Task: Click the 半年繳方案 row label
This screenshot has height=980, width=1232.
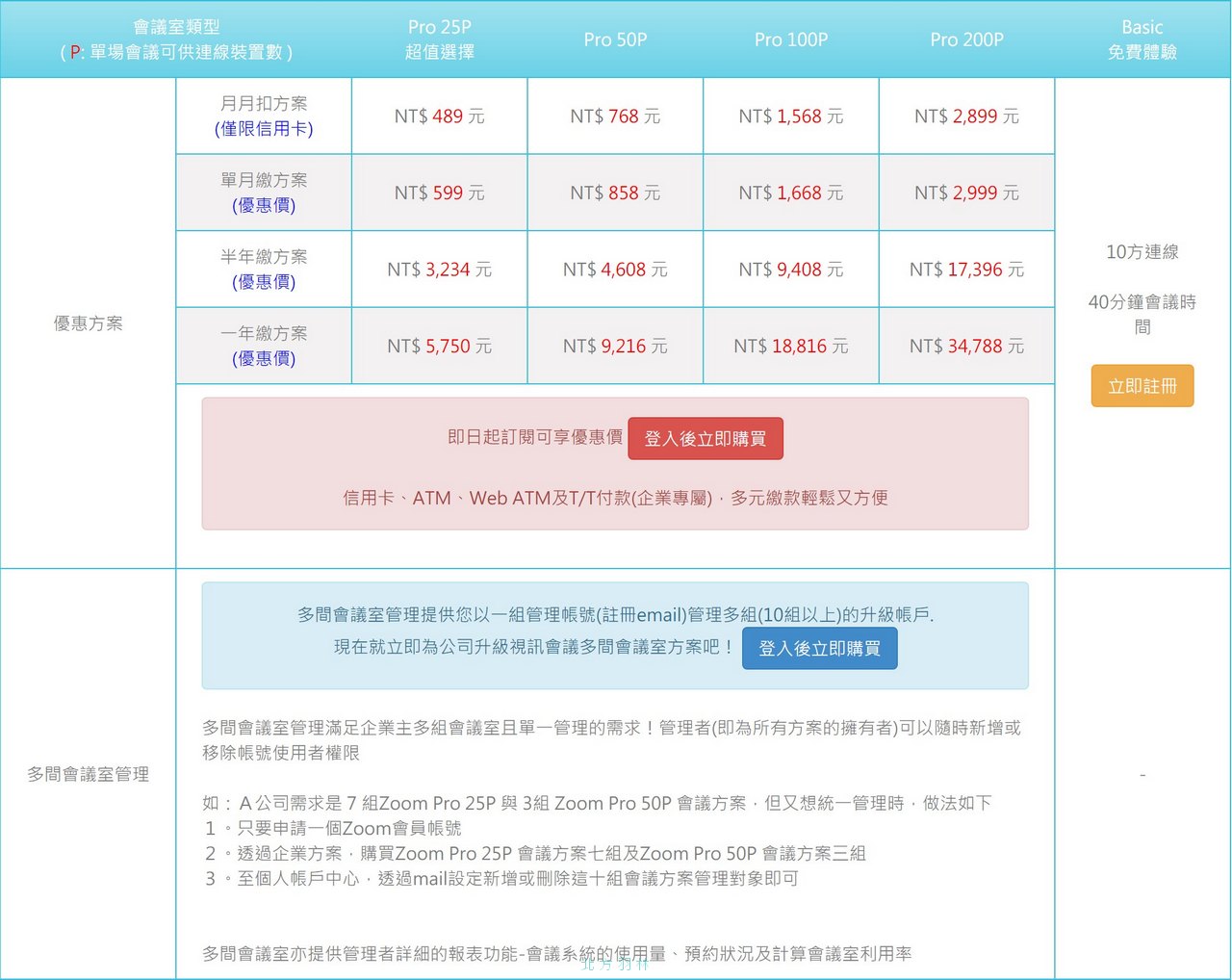Action: (264, 270)
